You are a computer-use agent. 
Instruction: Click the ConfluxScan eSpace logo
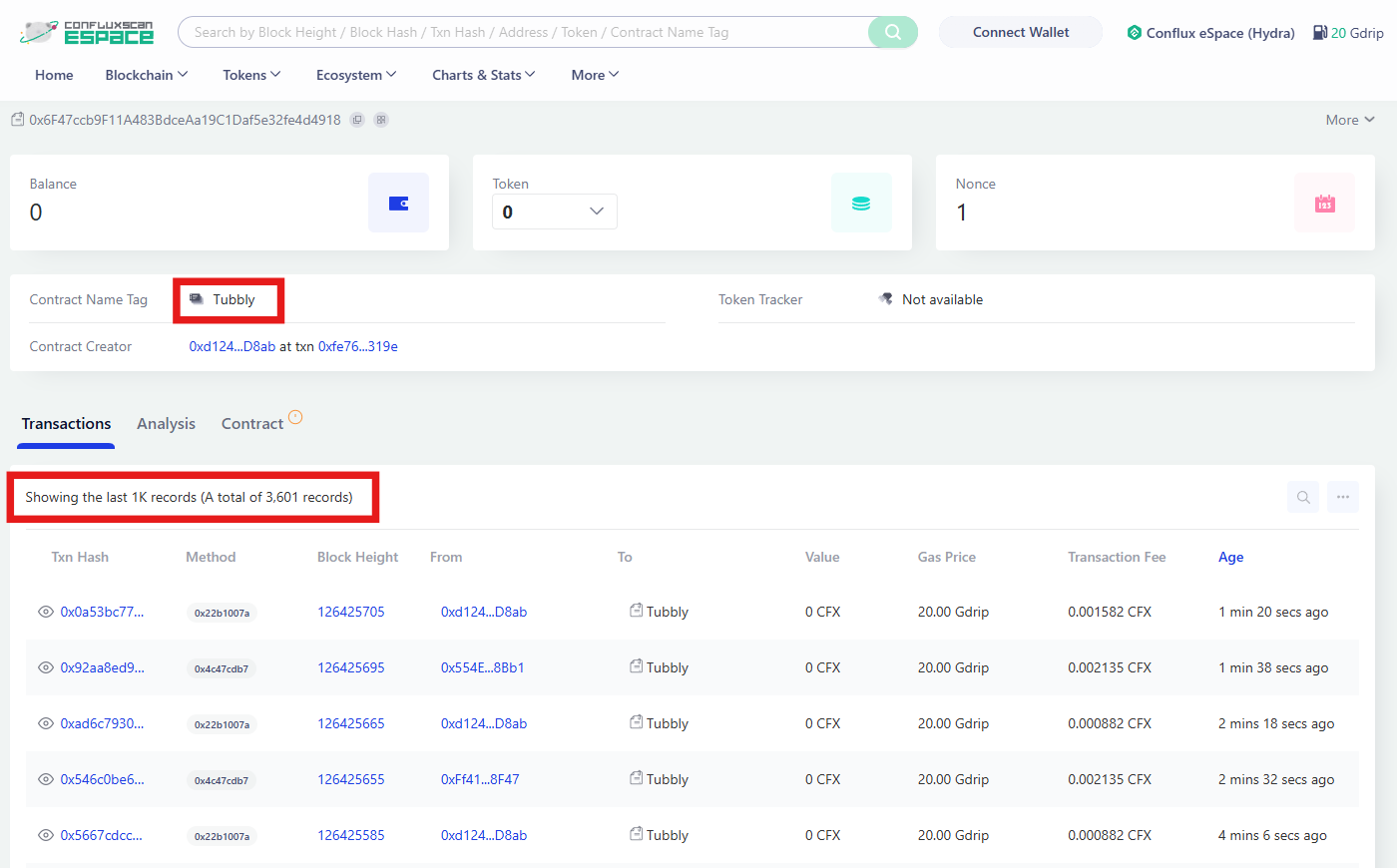(x=87, y=32)
